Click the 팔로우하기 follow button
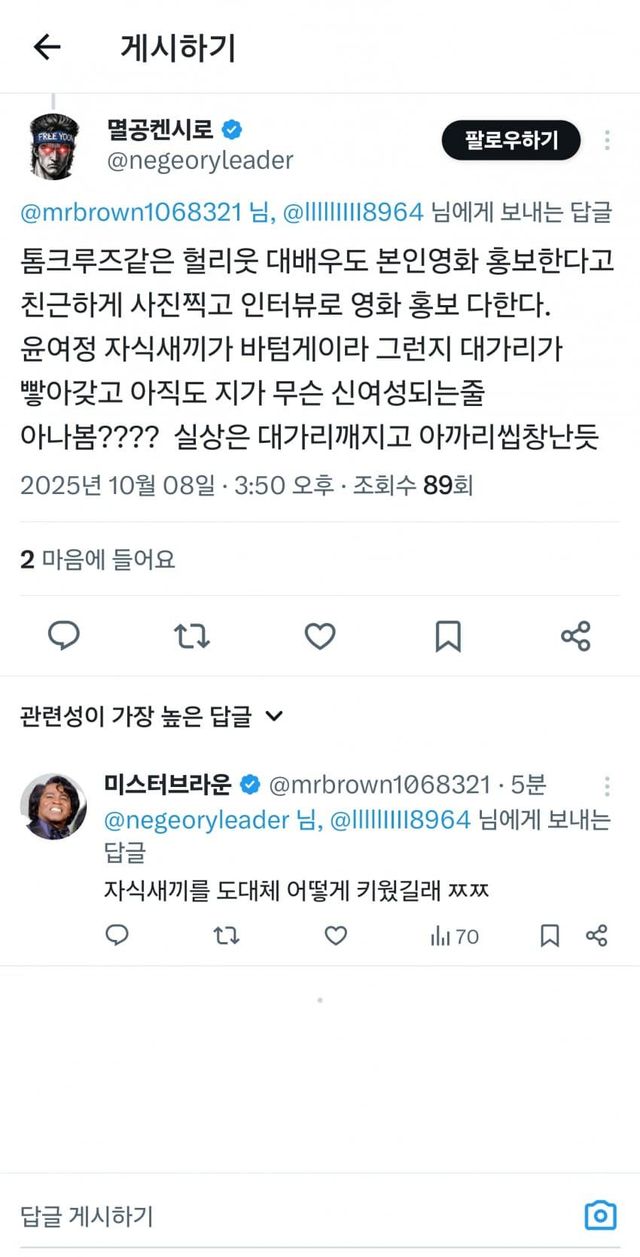The width and height of the screenshot is (640, 1257). point(510,140)
